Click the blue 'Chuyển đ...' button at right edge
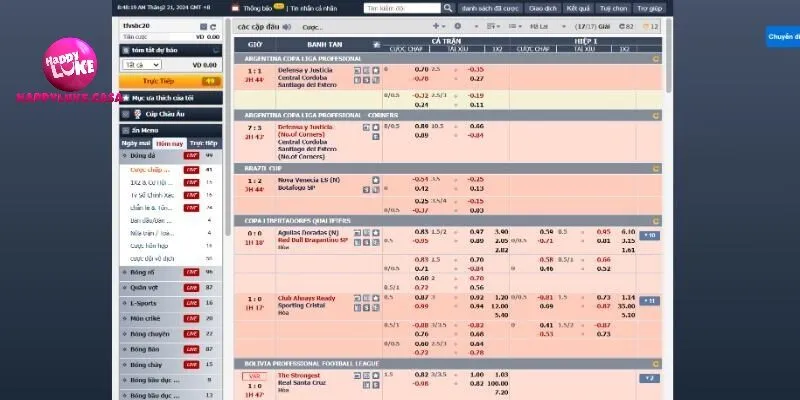800x400 pixels. (x=782, y=37)
